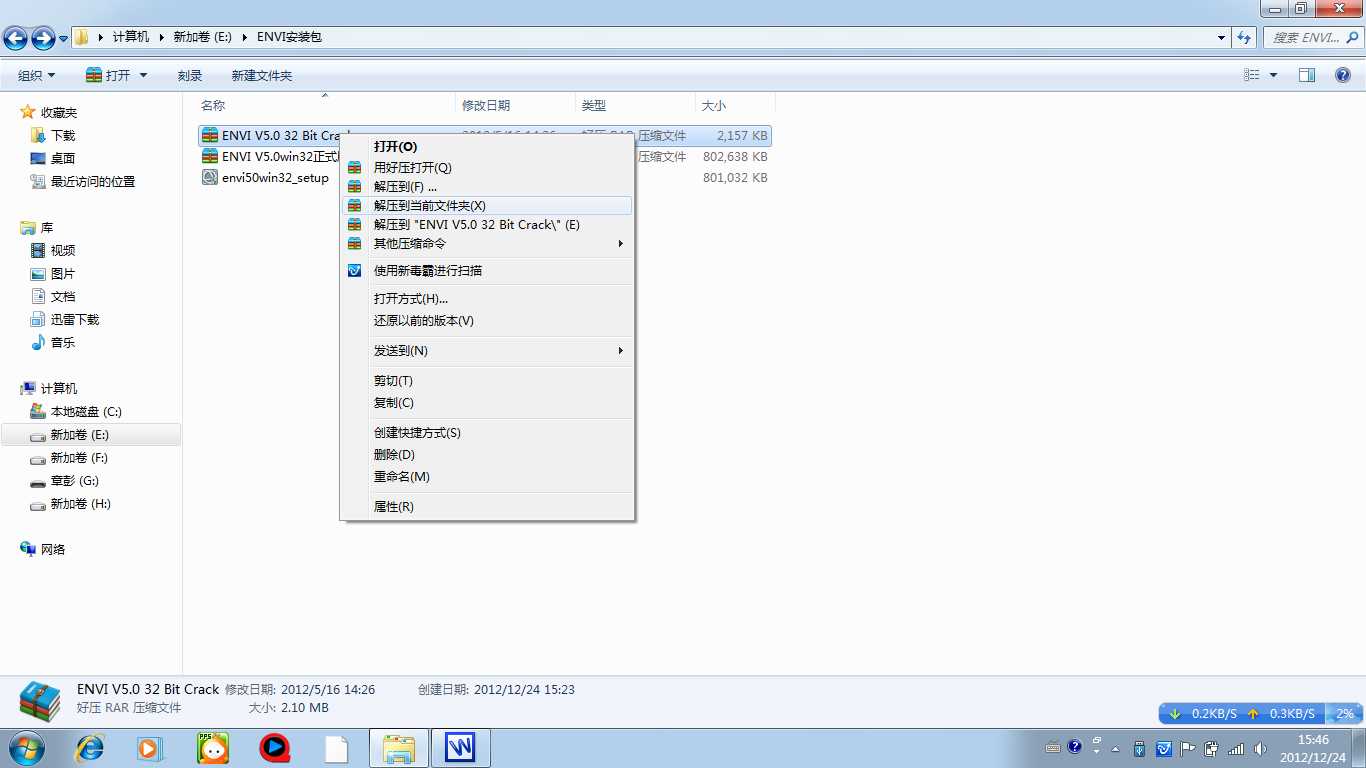This screenshot has width=1366, height=768.
Task: Click the Windows Start button
Action: click(25, 748)
